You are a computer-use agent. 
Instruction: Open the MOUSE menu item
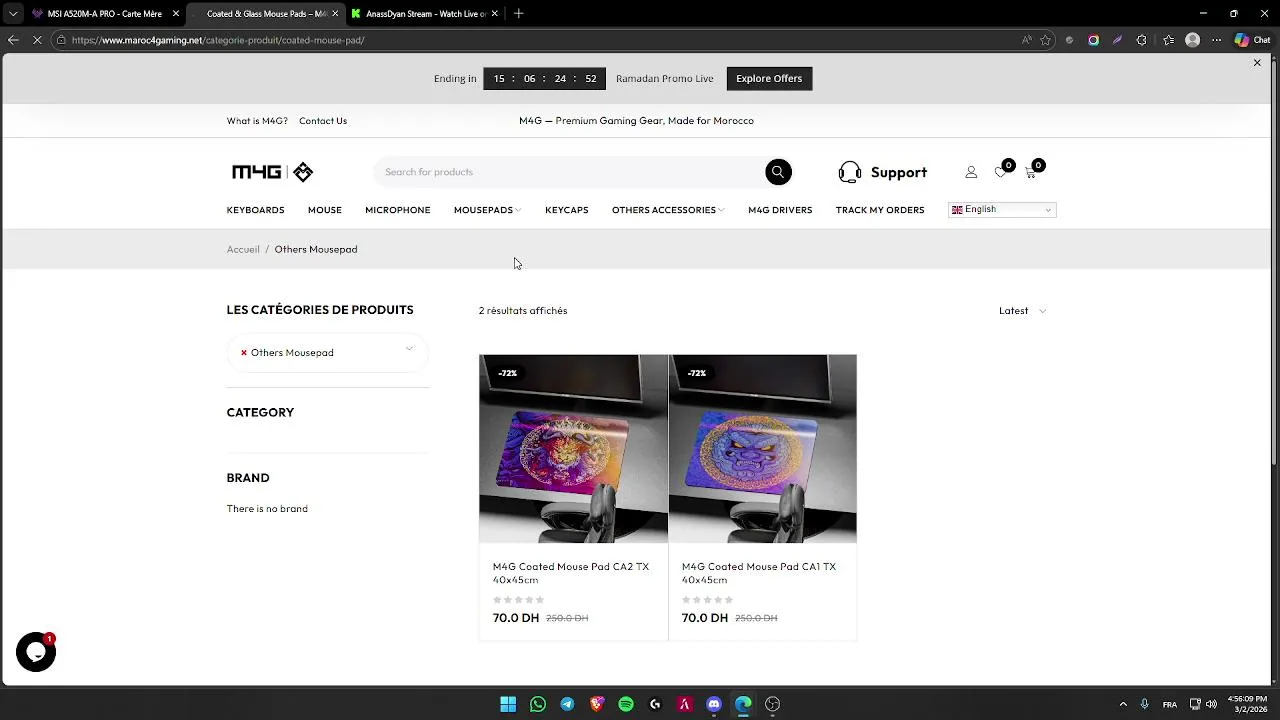pyautogui.click(x=325, y=210)
